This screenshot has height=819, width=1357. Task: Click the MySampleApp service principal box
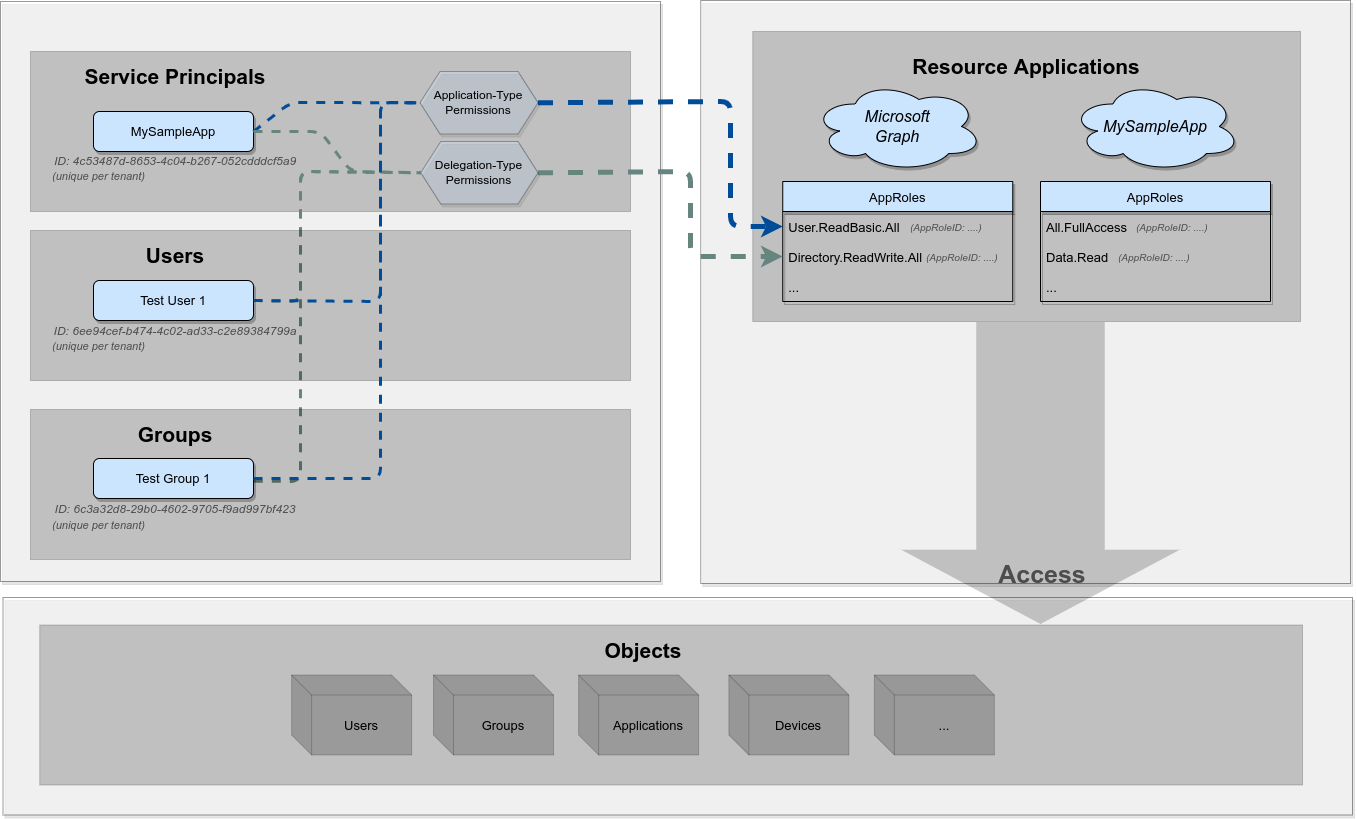click(x=173, y=131)
